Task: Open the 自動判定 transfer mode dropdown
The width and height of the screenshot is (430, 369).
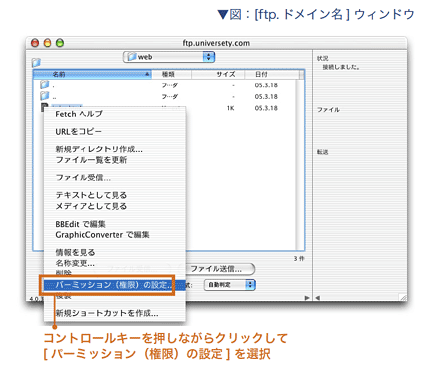Action: 230,285
